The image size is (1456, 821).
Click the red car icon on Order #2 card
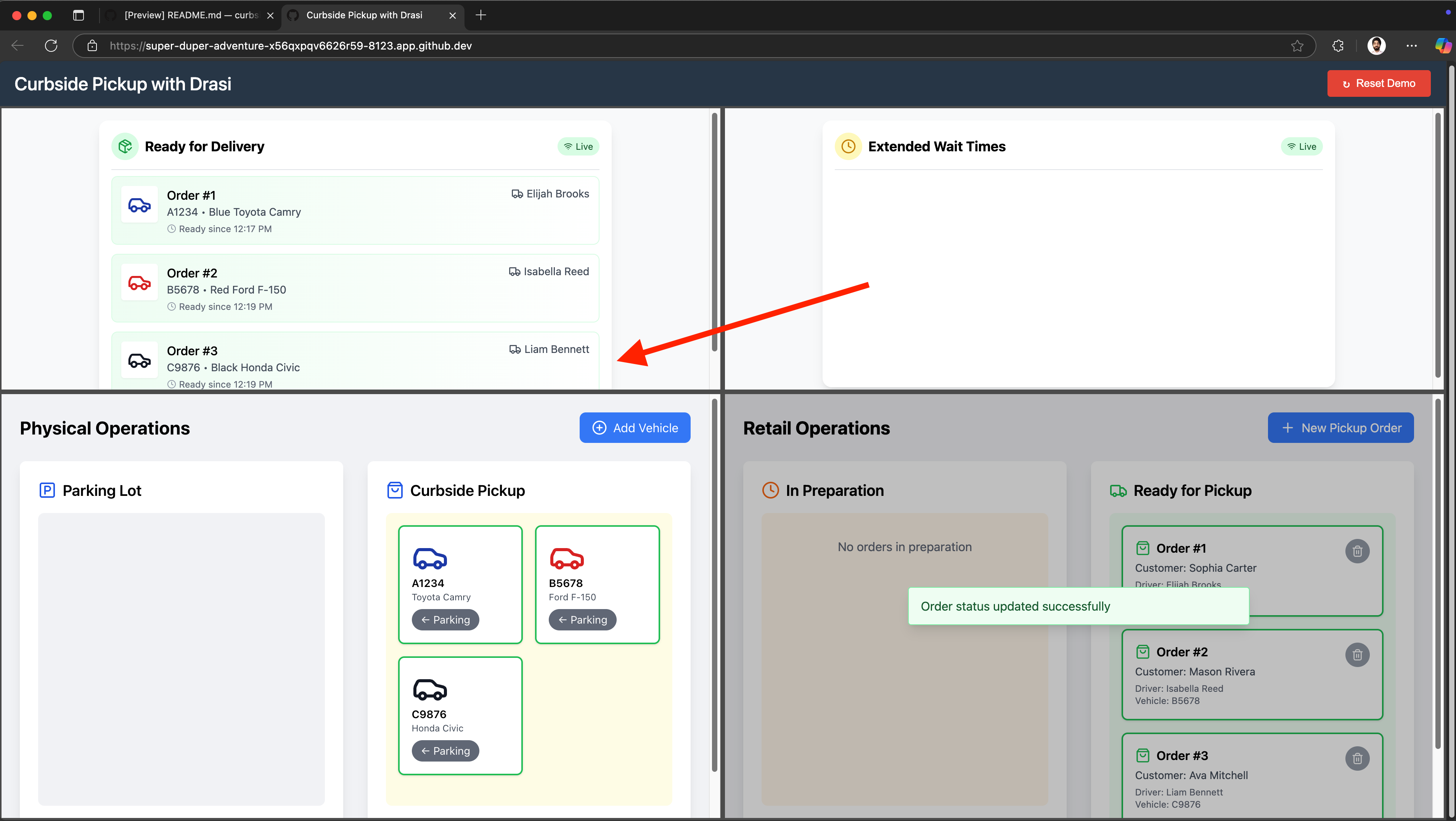pyautogui.click(x=139, y=282)
